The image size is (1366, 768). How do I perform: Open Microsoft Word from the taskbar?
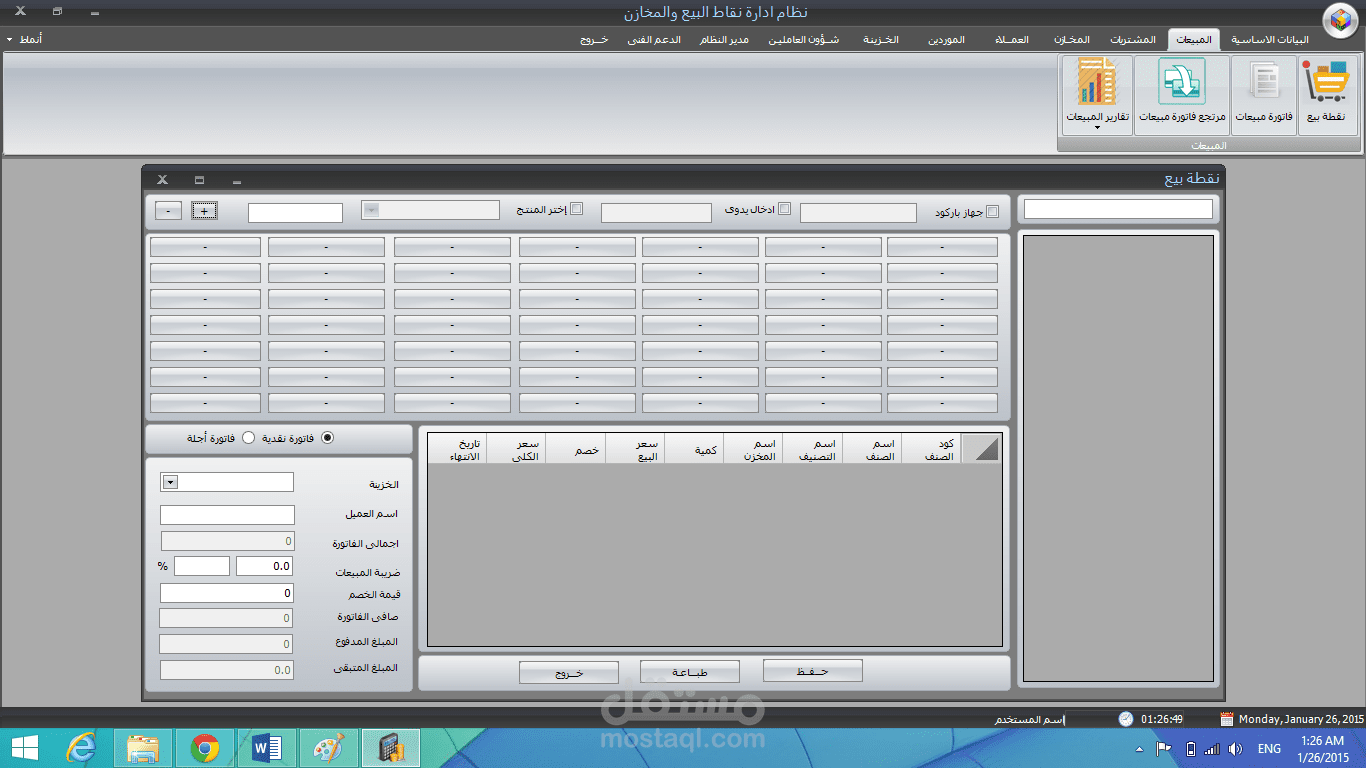click(x=267, y=748)
